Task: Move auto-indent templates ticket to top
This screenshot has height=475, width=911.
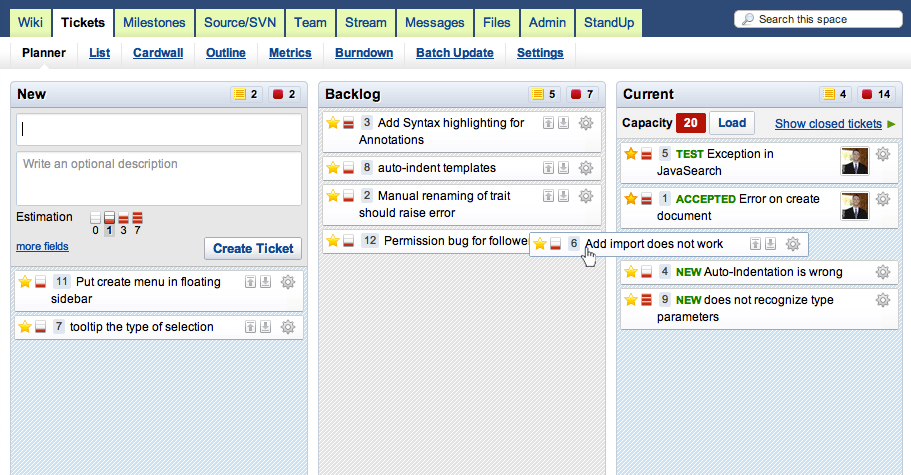Action: (548, 168)
